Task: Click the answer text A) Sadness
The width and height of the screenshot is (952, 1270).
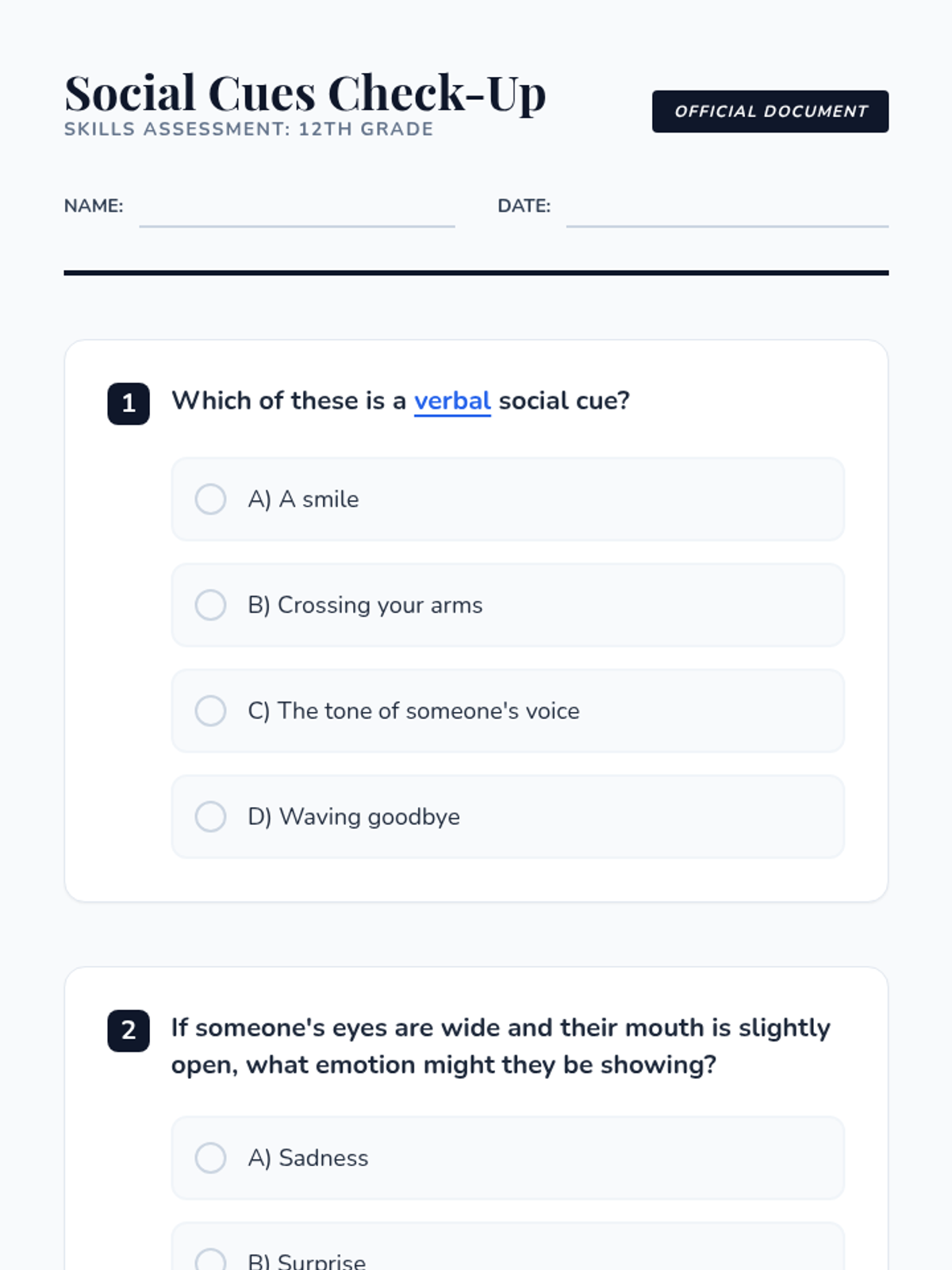Action: coord(308,1157)
